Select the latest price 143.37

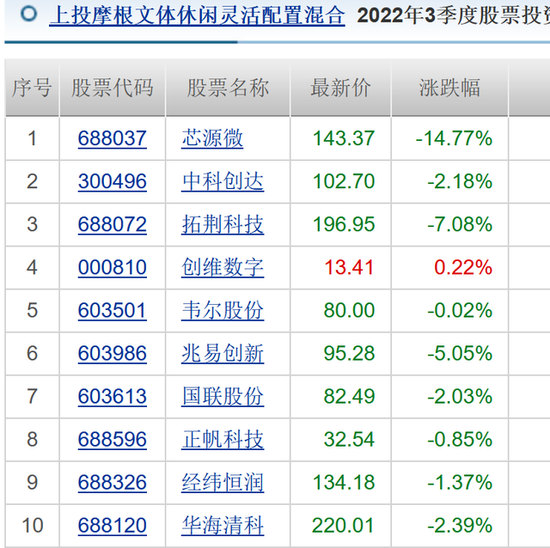coord(343,138)
